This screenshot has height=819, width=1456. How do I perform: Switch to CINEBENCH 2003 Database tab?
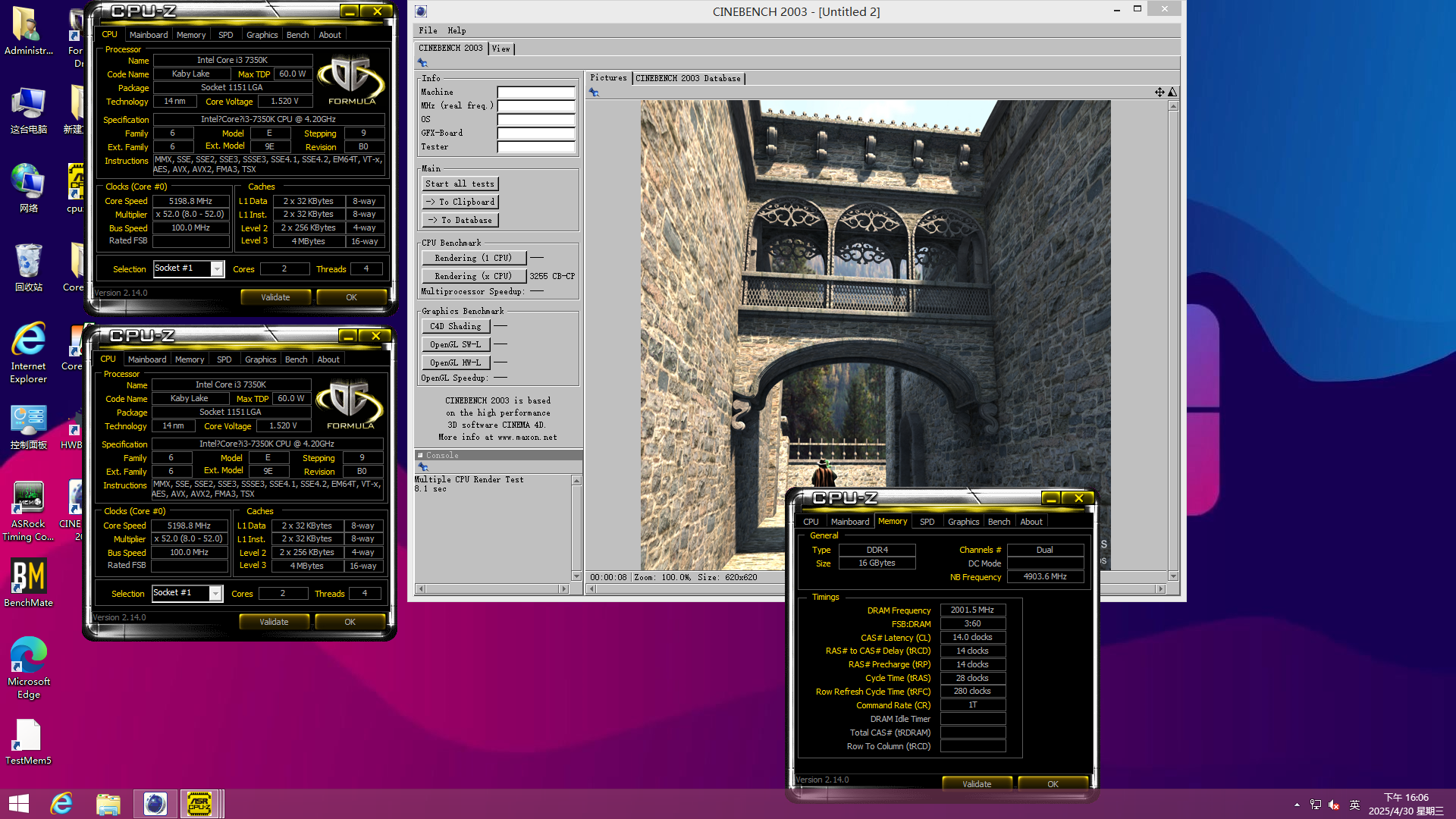point(688,78)
